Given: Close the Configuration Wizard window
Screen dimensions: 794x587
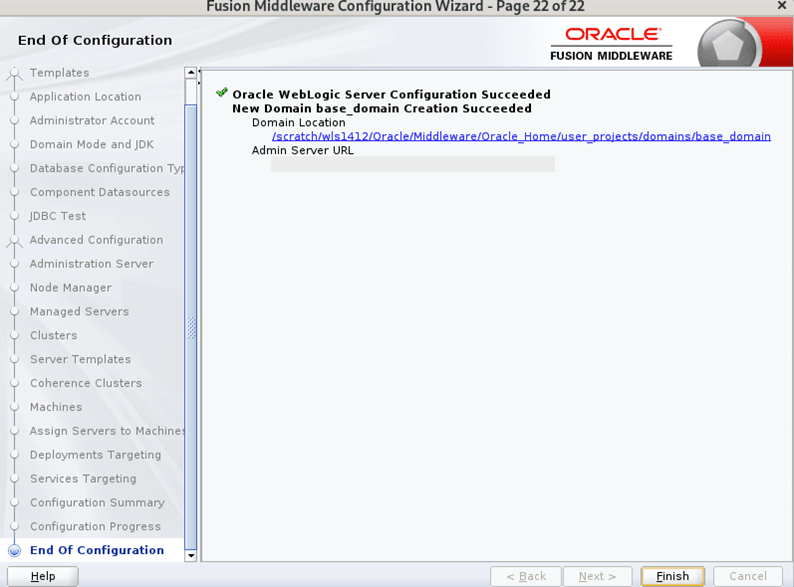Looking at the screenshot, I should [x=782, y=6].
